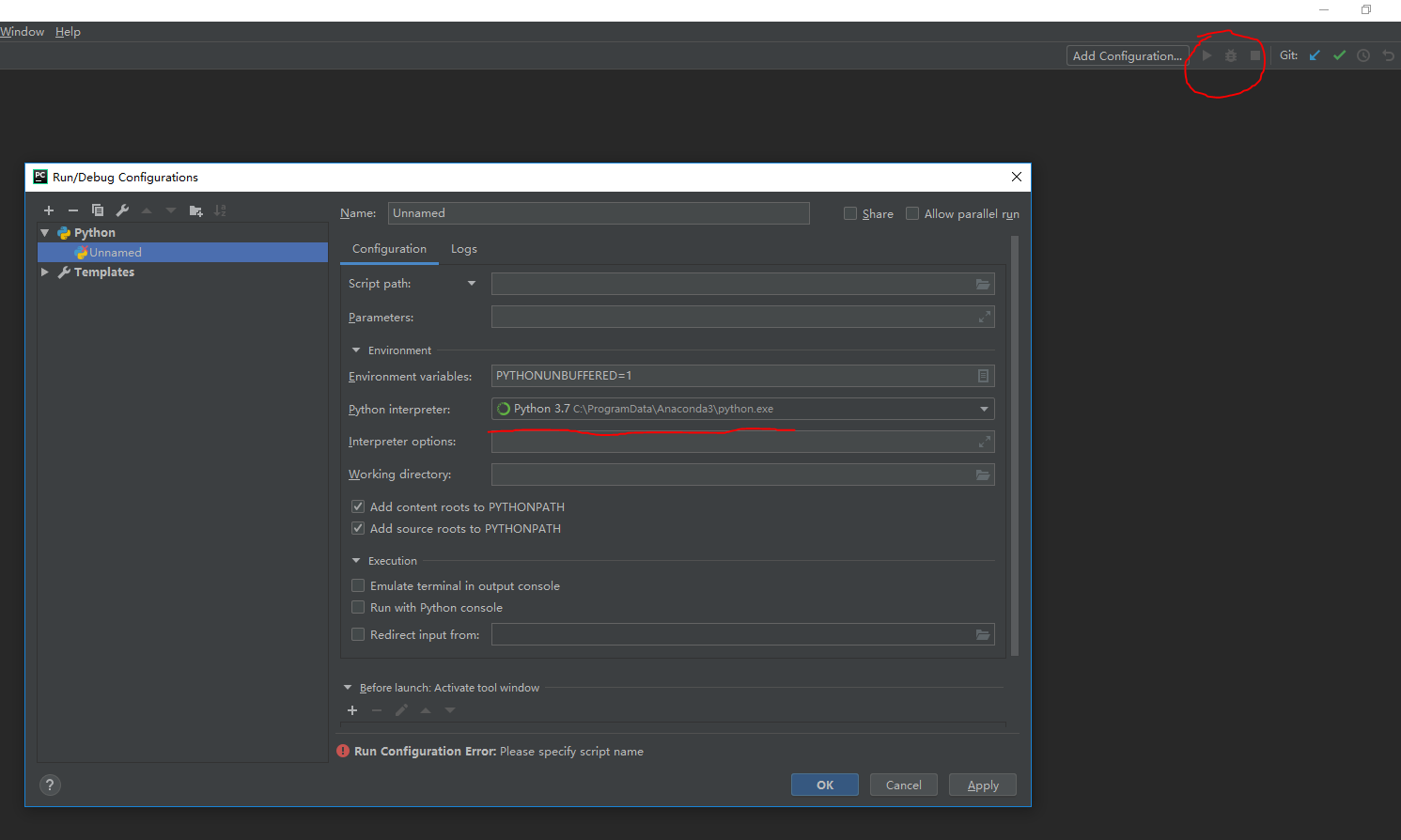Click the Run icon in main toolbar

(x=1207, y=55)
